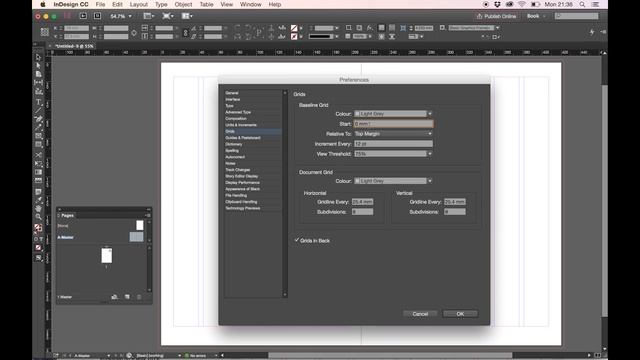Viewport: 640px width, 360px height.
Task: Click the edit page size icon in Pages panel
Action: (115, 297)
